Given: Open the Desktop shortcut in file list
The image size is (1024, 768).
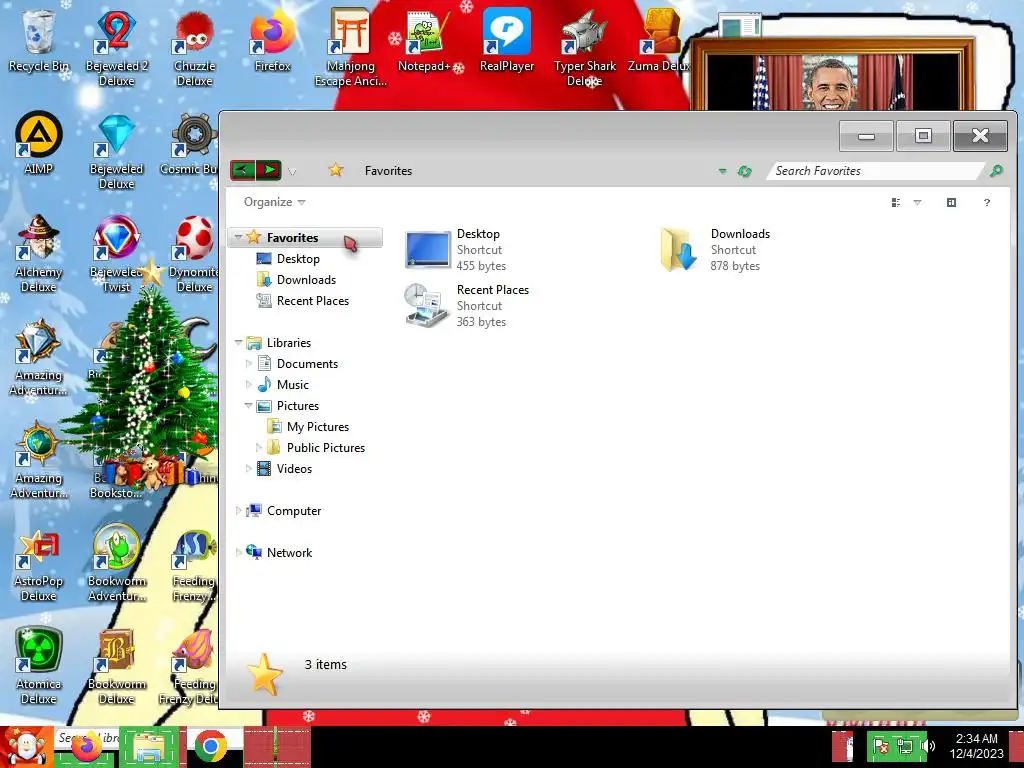Looking at the screenshot, I should (x=456, y=249).
